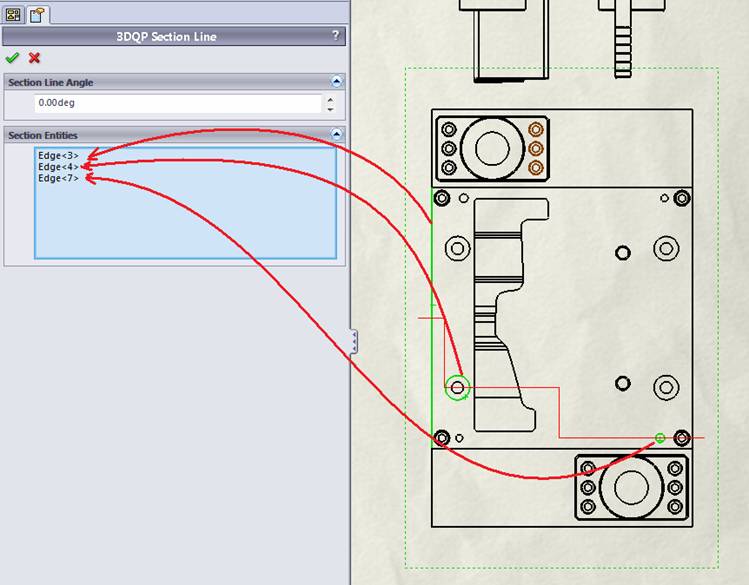The width and height of the screenshot is (749, 585).
Task: Select Edge<3> in Section Entities list
Action: click(58, 156)
